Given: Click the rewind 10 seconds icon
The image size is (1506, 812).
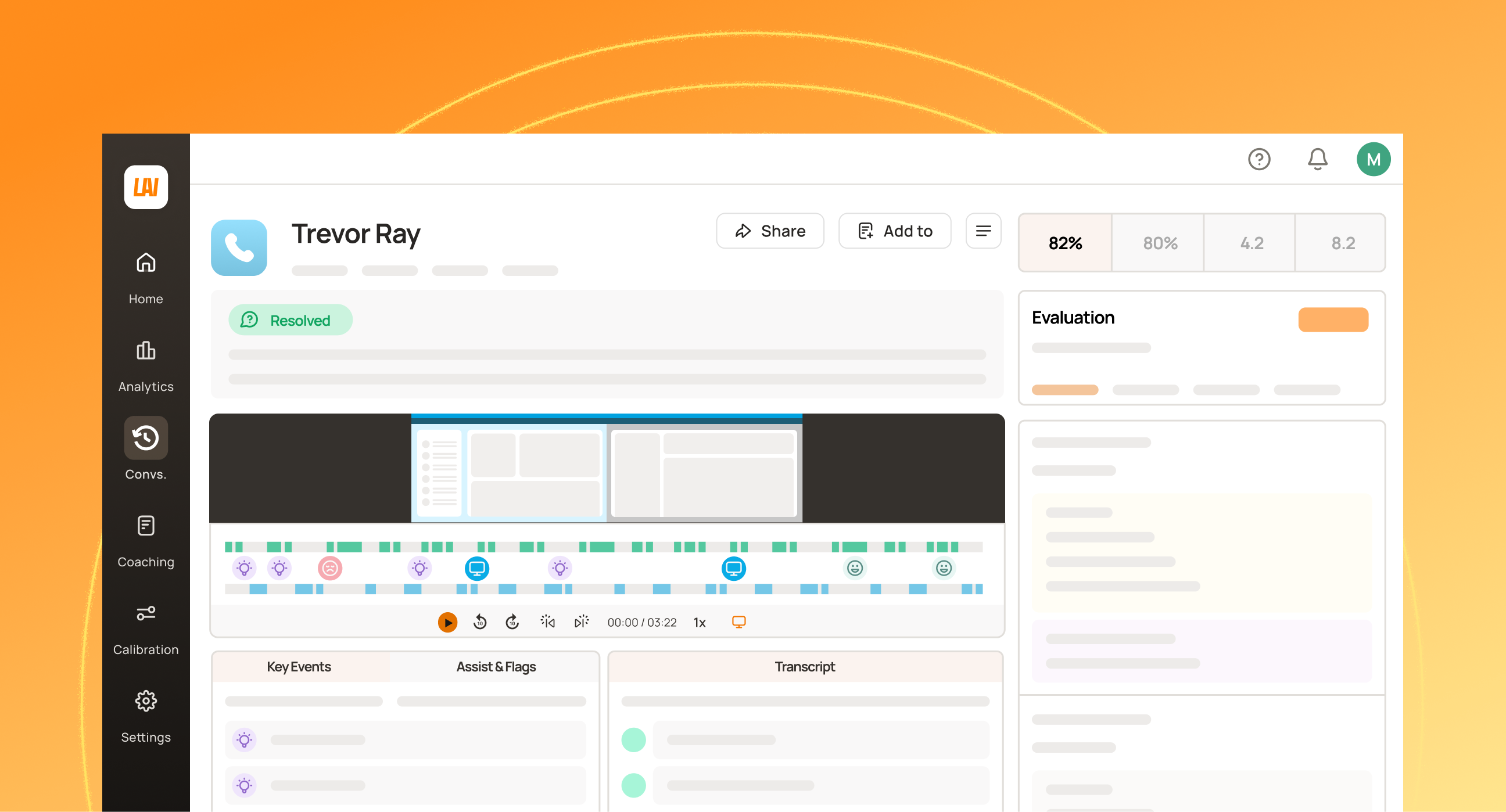Looking at the screenshot, I should [480, 622].
